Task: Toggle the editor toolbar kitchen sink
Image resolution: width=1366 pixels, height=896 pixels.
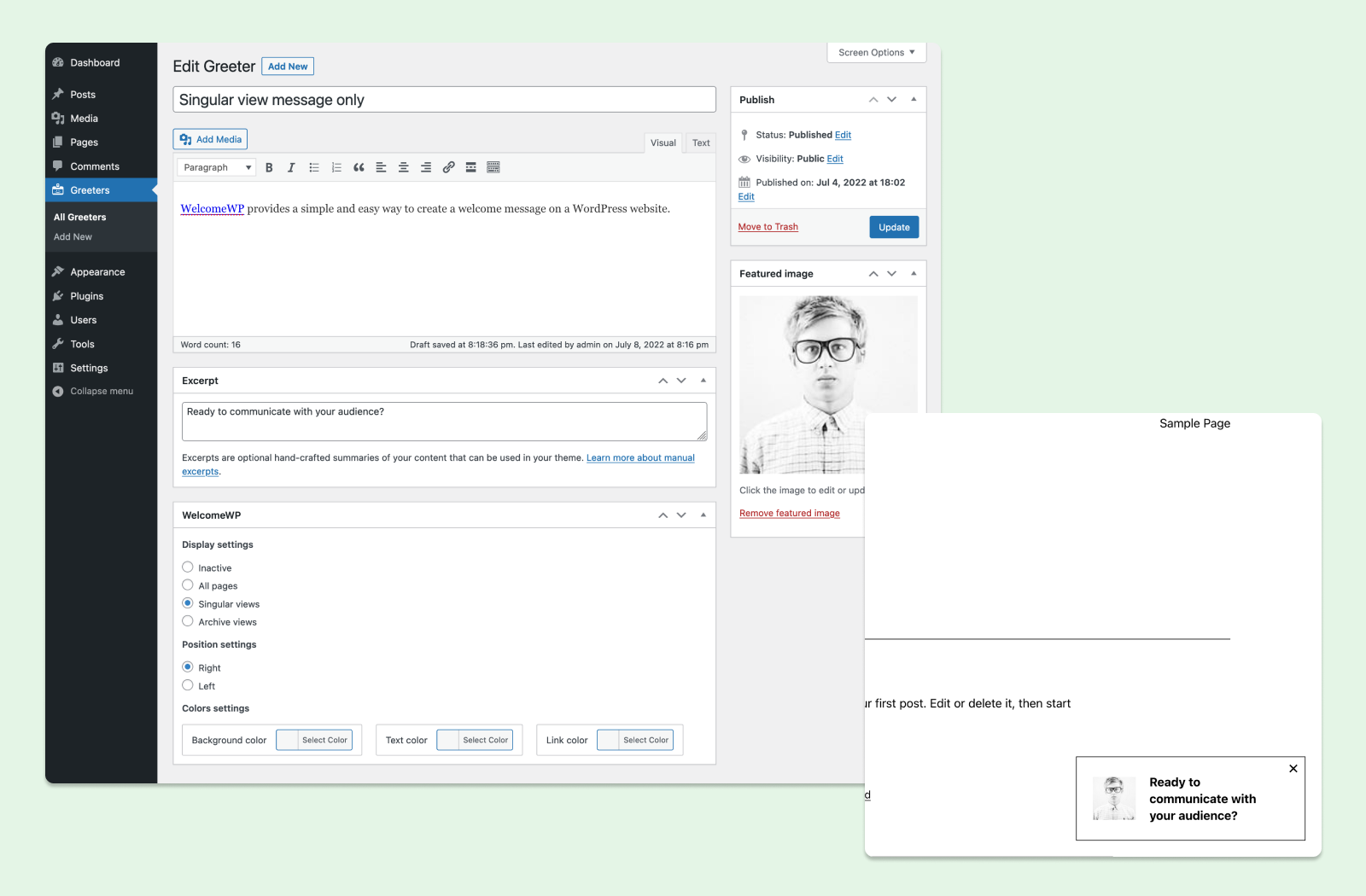Action: 493,167
